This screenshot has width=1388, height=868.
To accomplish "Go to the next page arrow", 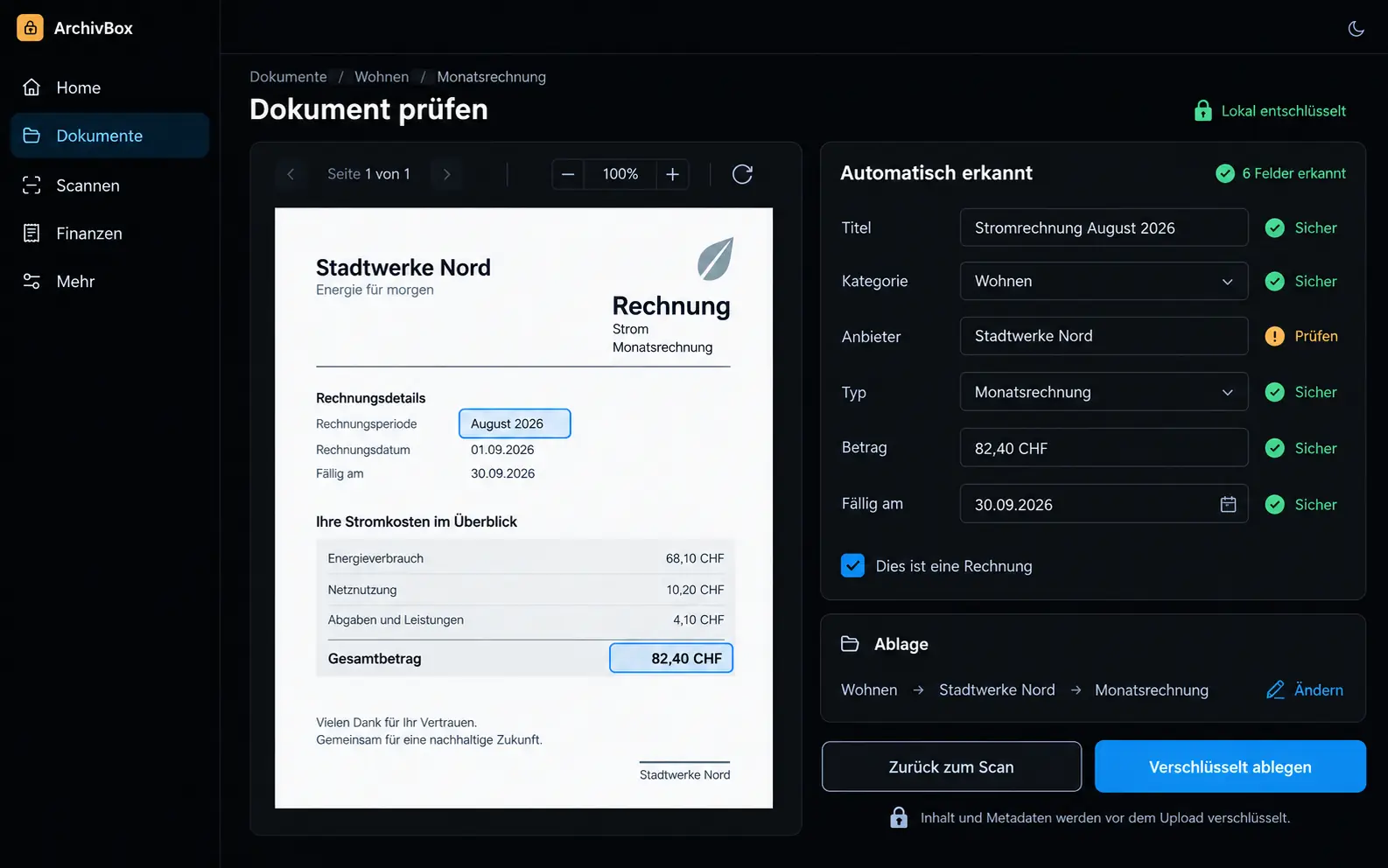I will (x=447, y=174).
